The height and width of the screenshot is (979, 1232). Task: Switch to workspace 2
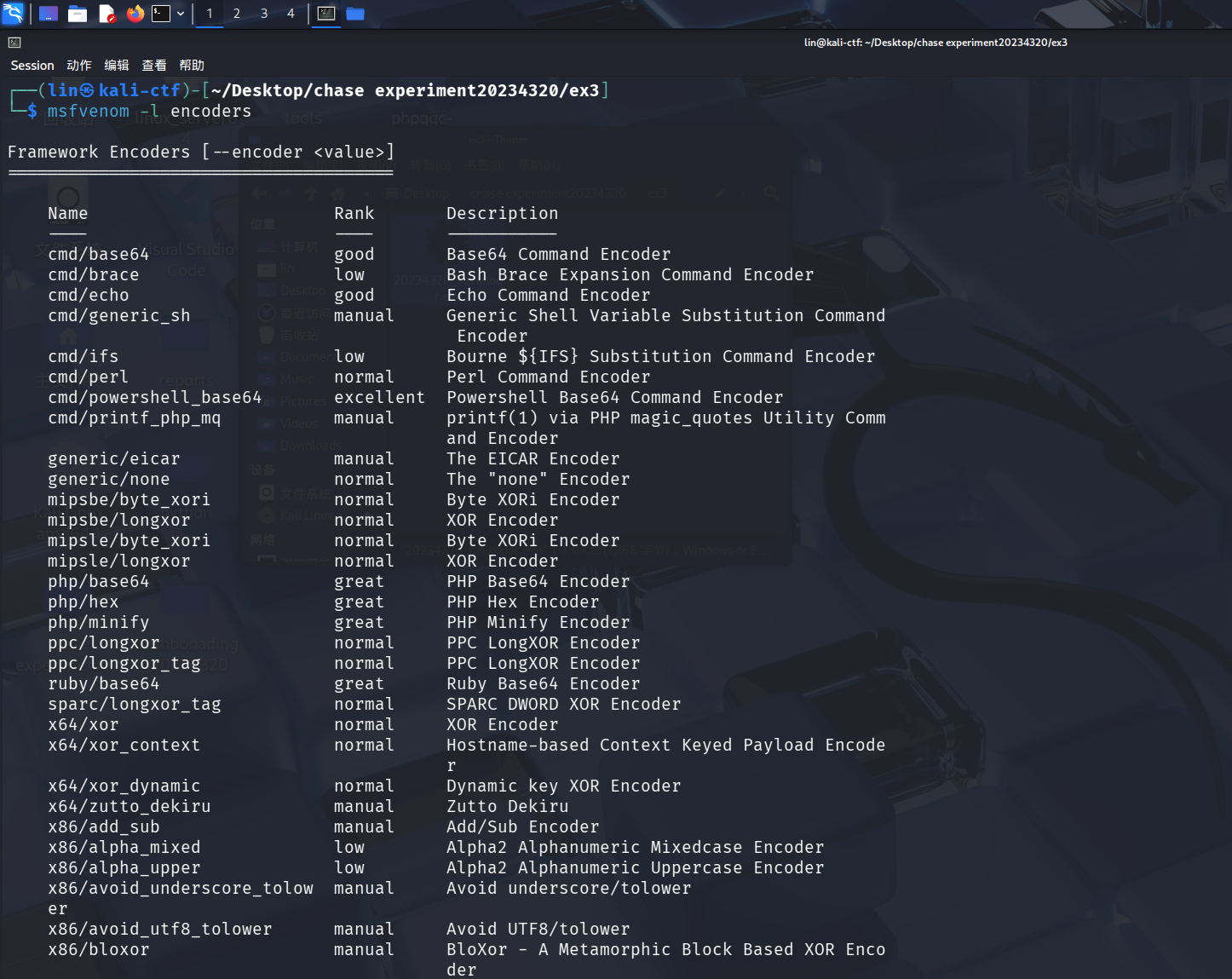pyautogui.click(x=237, y=14)
